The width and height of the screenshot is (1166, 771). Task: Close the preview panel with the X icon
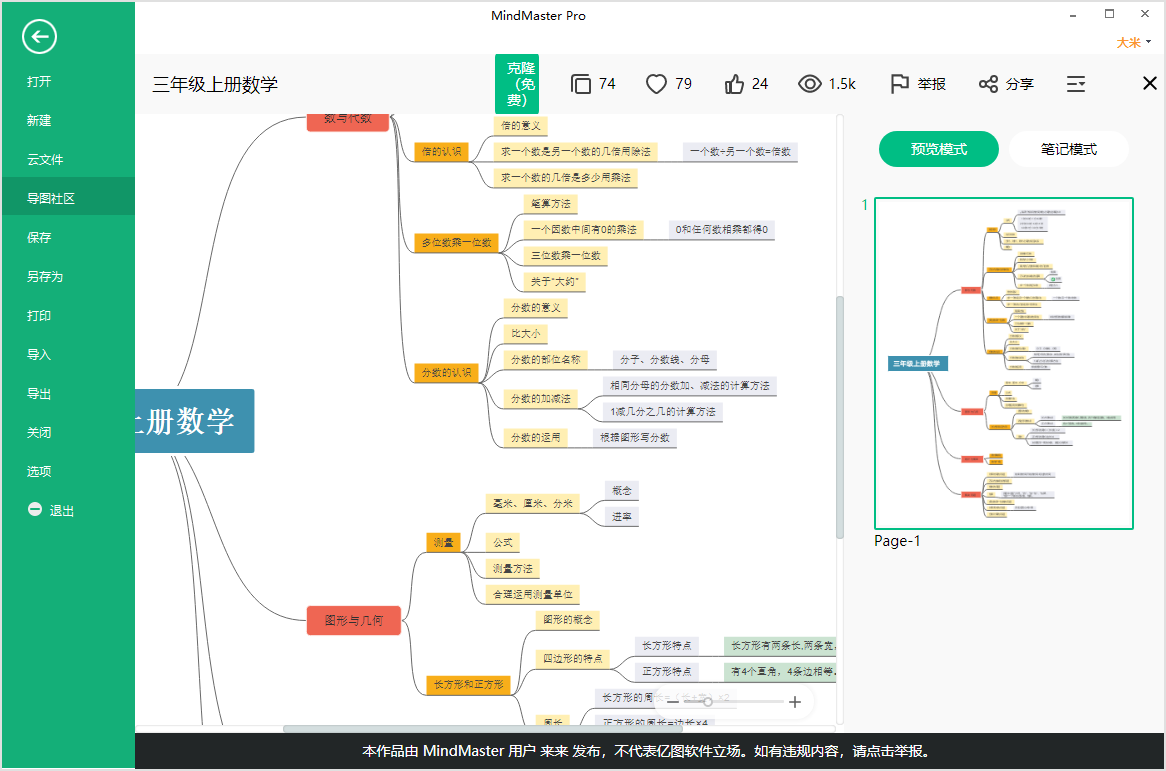pyautogui.click(x=1150, y=83)
